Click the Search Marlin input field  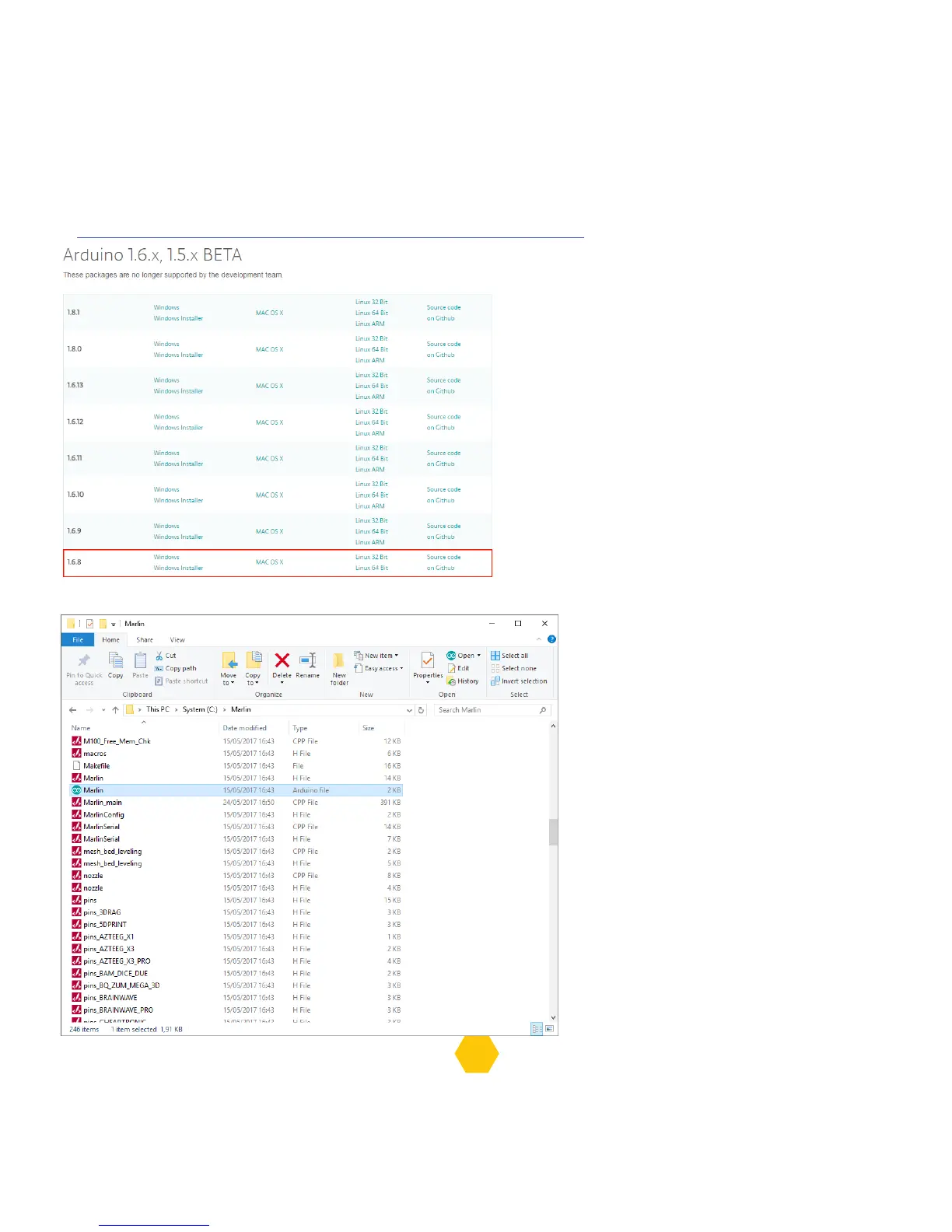492,709
